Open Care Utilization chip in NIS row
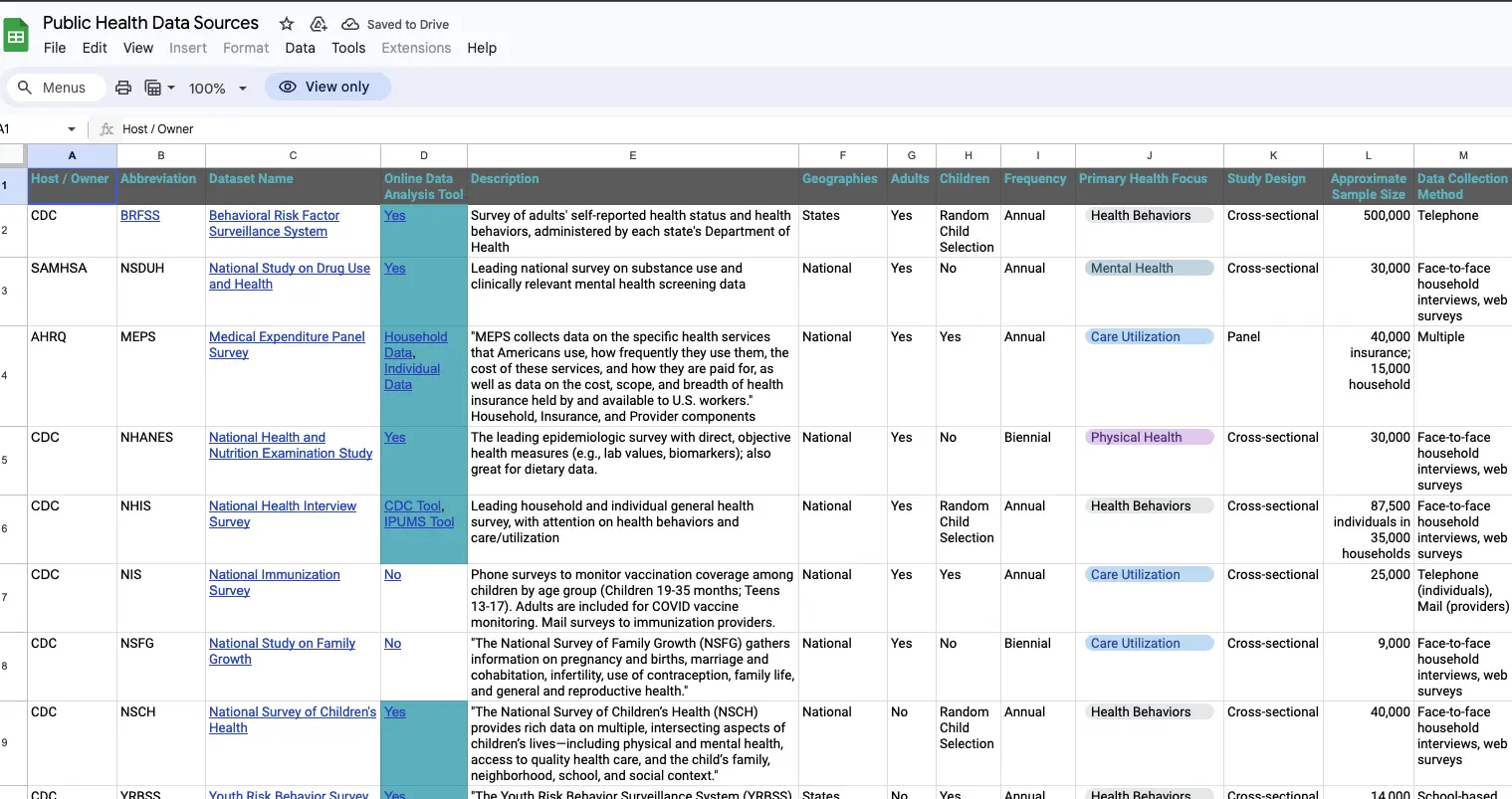This screenshot has height=799, width=1512. coord(1149,574)
